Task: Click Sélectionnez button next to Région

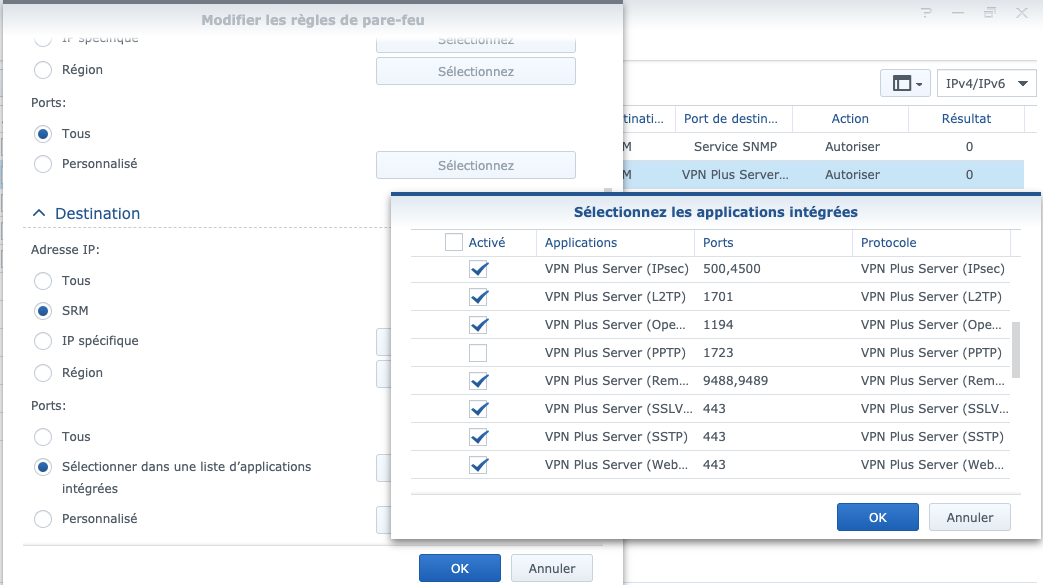Action: (475, 72)
